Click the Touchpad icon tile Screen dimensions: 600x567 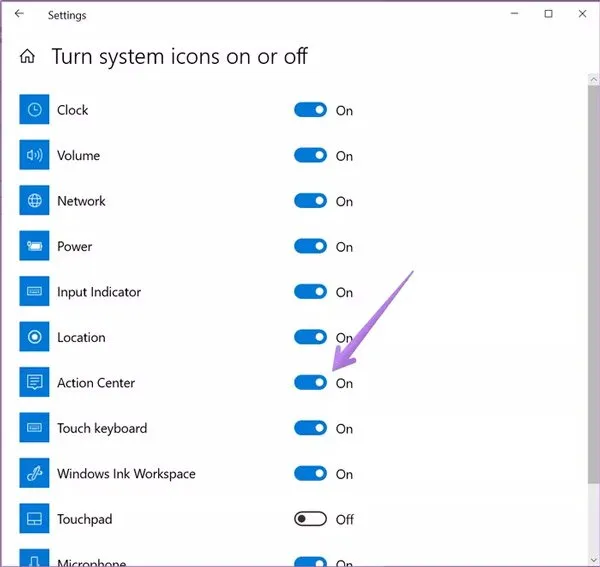point(35,519)
